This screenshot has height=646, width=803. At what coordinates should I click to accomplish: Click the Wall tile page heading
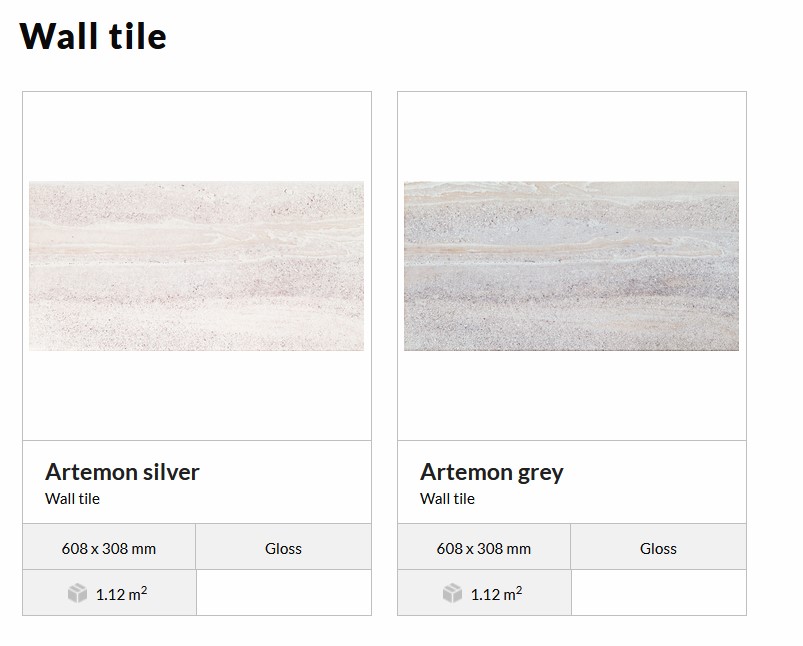click(93, 36)
